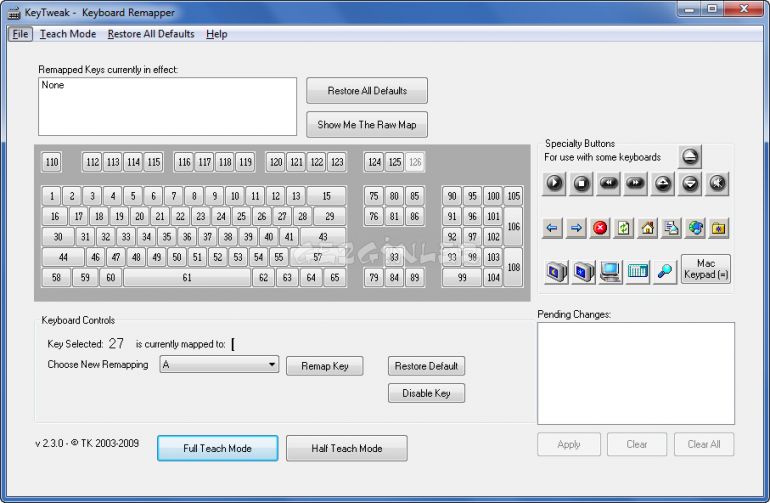Click the red browser stop button
Screen dimensions: 770x503
click(x=600, y=228)
